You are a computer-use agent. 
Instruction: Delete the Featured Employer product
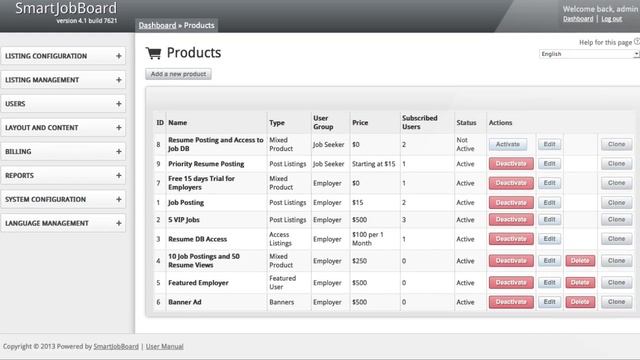click(x=580, y=282)
